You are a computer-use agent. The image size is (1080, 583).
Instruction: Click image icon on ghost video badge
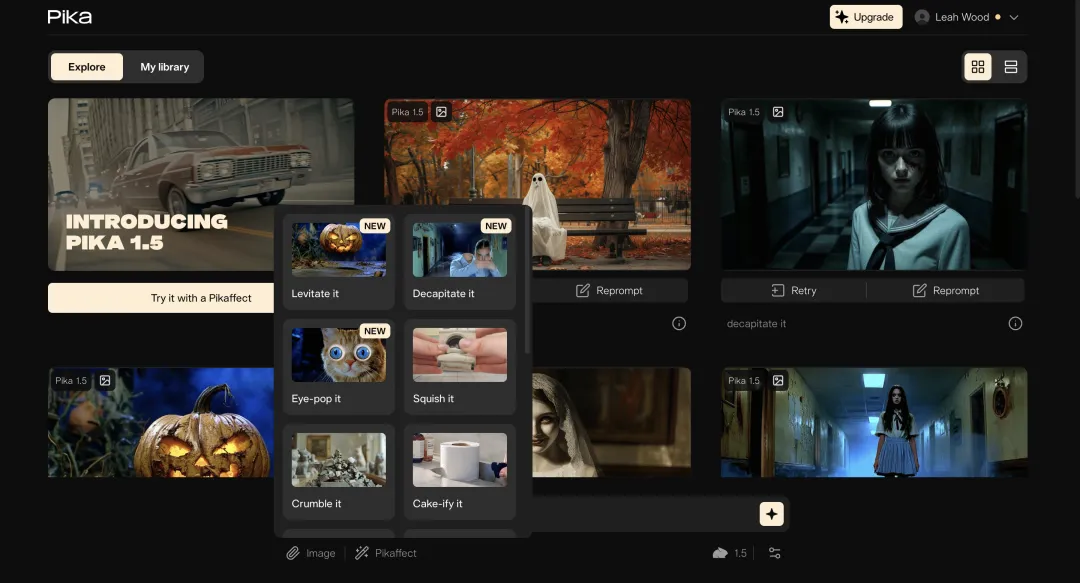coord(442,112)
